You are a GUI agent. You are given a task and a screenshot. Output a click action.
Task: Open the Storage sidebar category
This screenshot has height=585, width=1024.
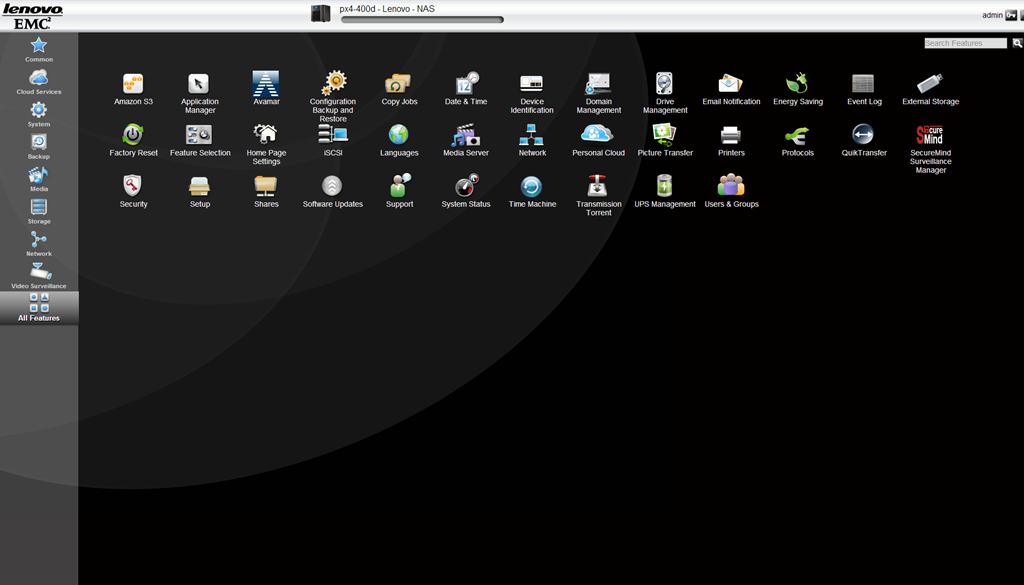coord(39,209)
